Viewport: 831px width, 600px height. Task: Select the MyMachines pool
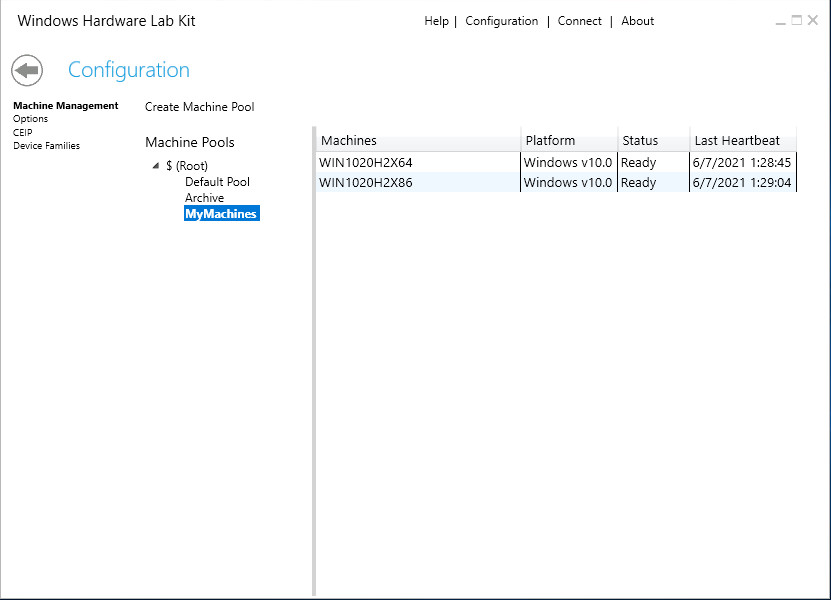(222, 214)
